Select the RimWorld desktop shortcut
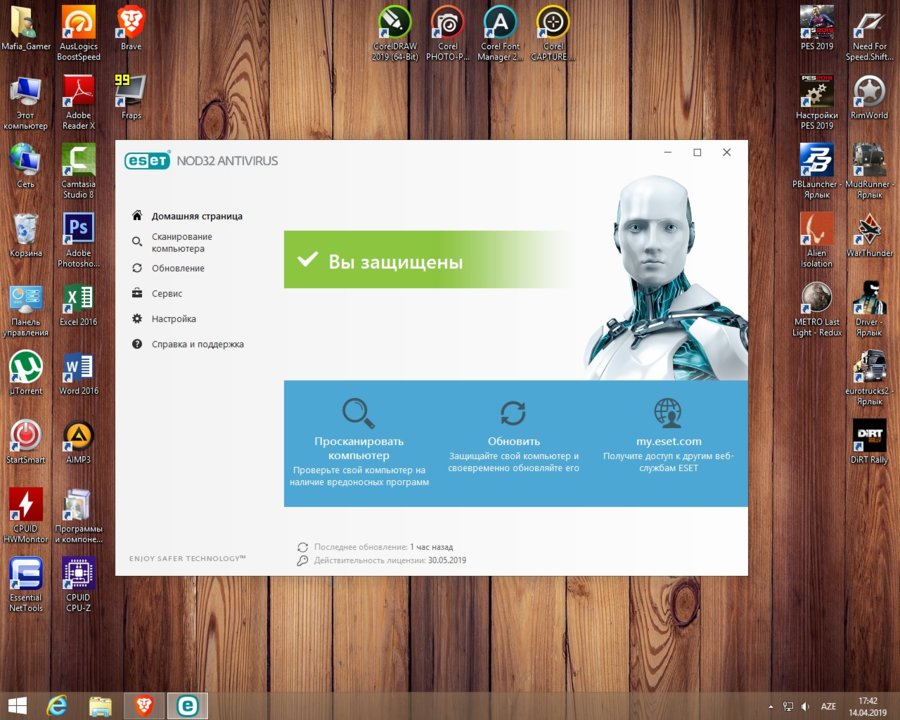 pos(869,97)
